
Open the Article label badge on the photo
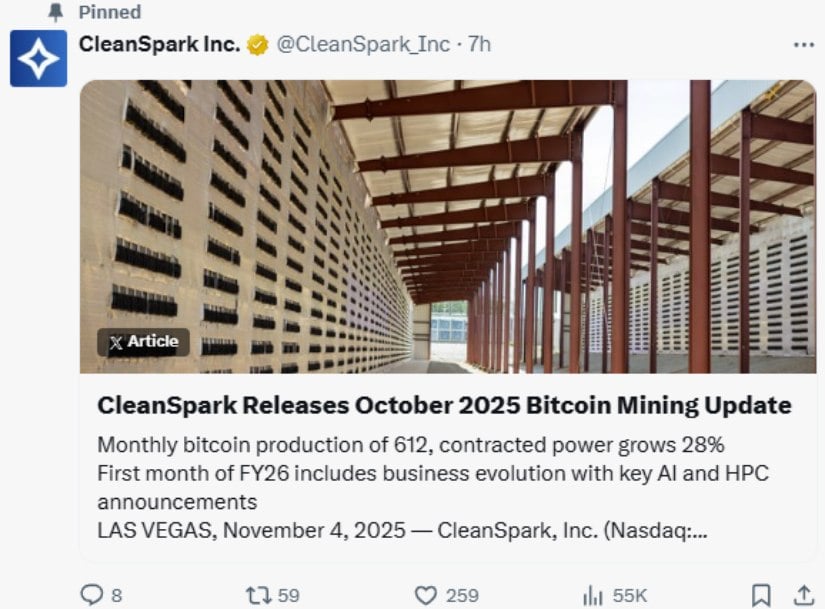click(144, 341)
